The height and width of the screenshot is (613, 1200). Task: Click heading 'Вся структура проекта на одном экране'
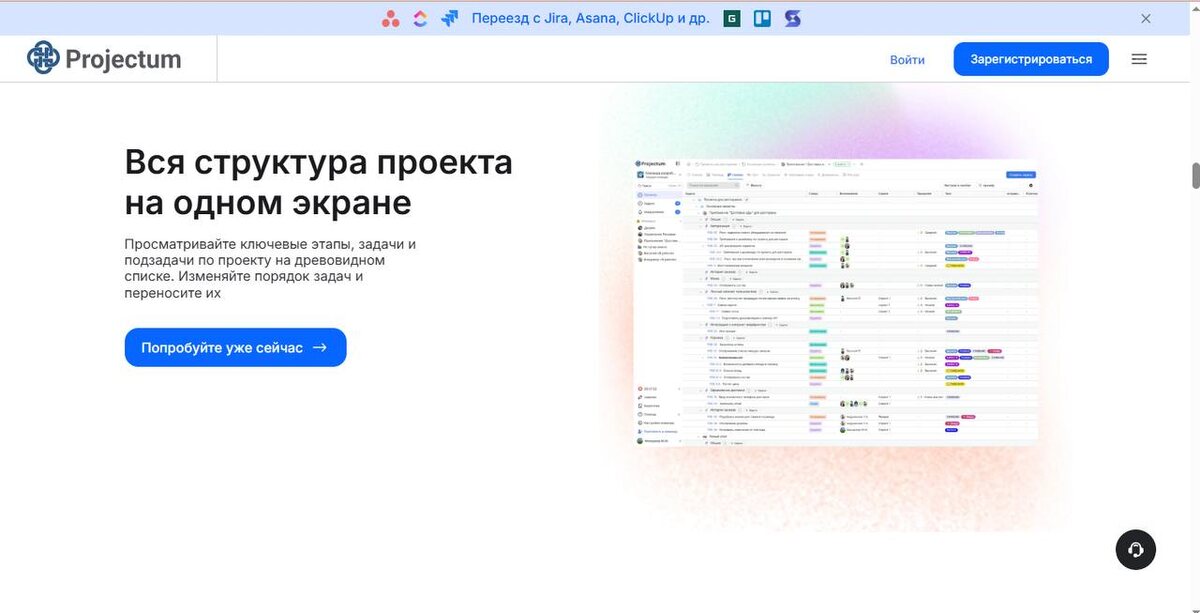pos(319,182)
